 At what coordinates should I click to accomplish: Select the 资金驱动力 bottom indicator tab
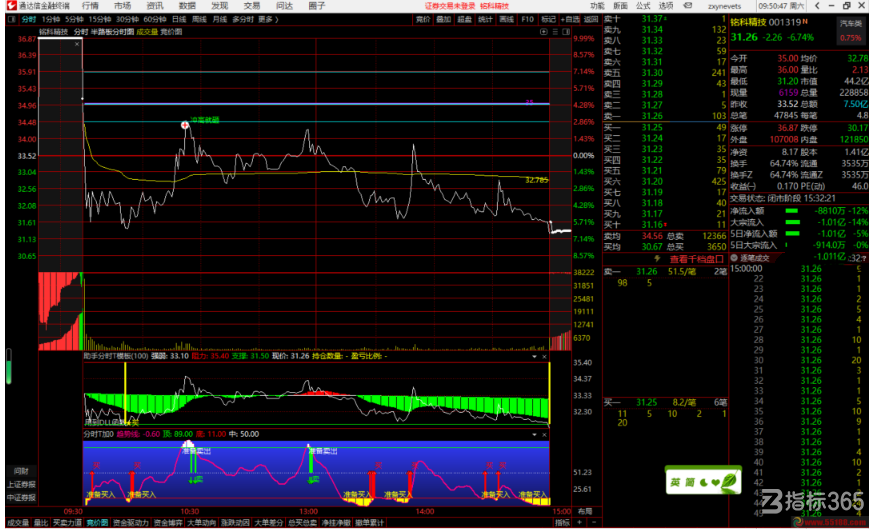click(x=131, y=523)
